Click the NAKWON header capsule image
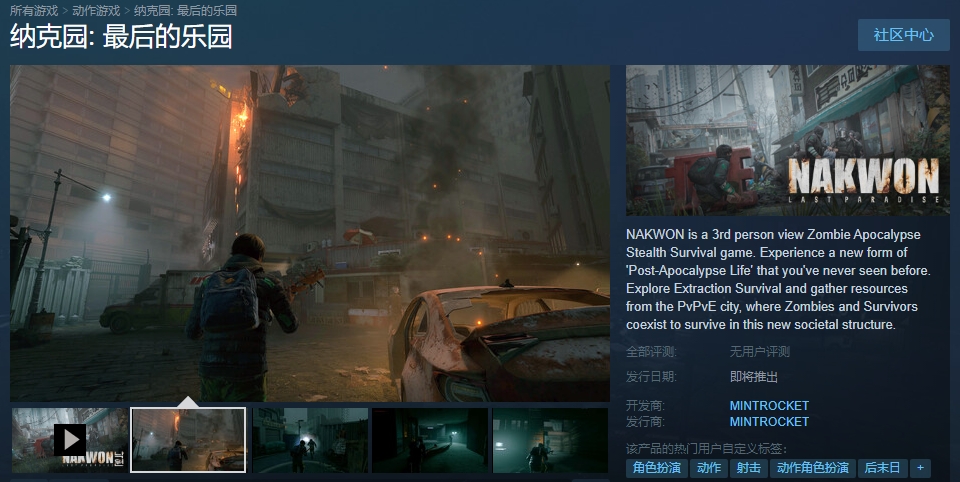This screenshot has height=482, width=960. point(787,140)
